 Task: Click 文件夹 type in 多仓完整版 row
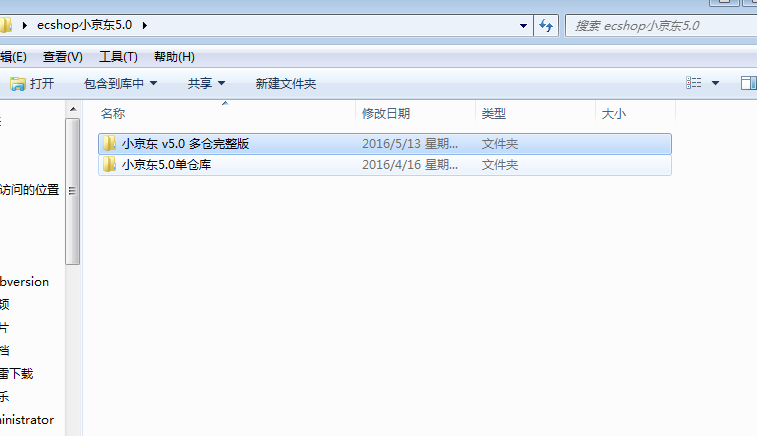500,144
